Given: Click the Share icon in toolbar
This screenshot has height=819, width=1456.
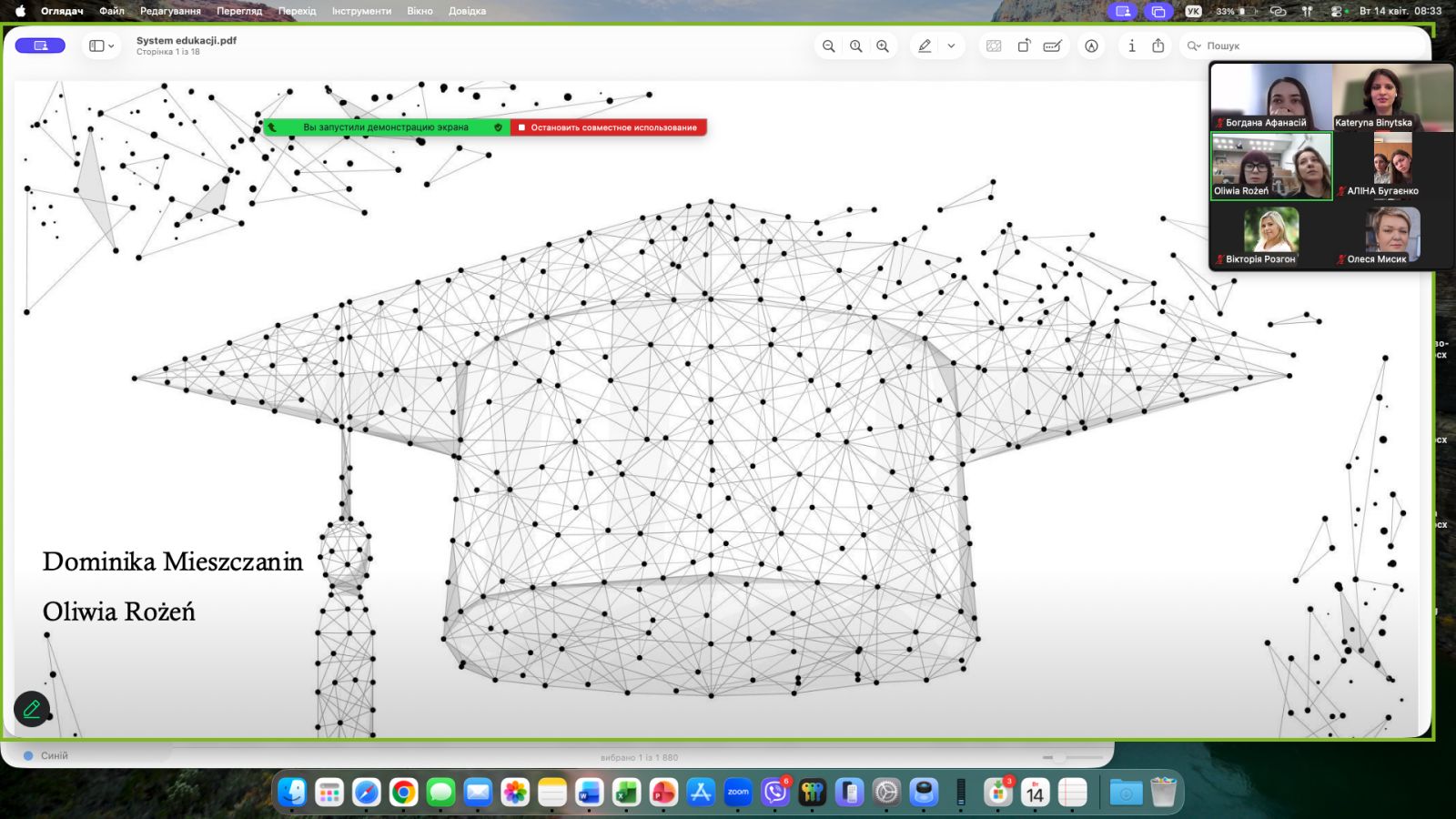Looking at the screenshot, I should (1158, 46).
